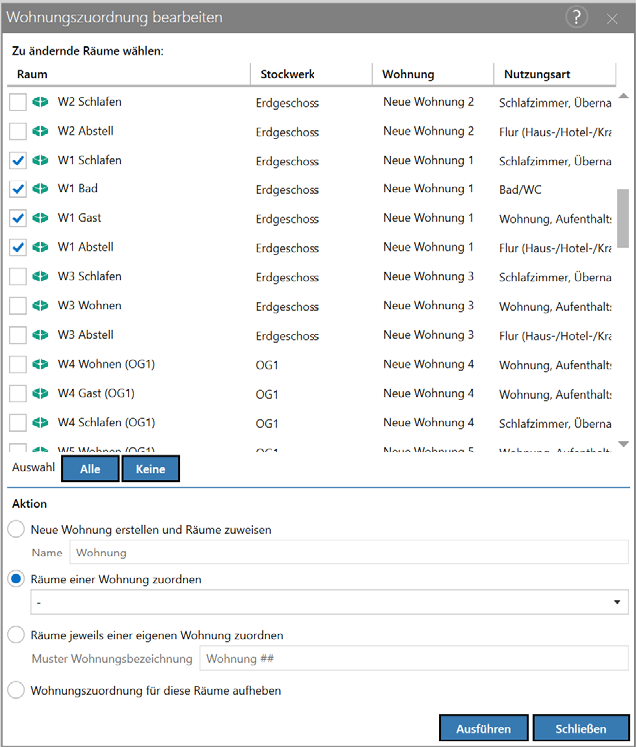Image resolution: width=636 pixels, height=747 pixels.
Task: Select 'Wohnungszuordnung für diese Räume aufheben' option
Action: 16,690
